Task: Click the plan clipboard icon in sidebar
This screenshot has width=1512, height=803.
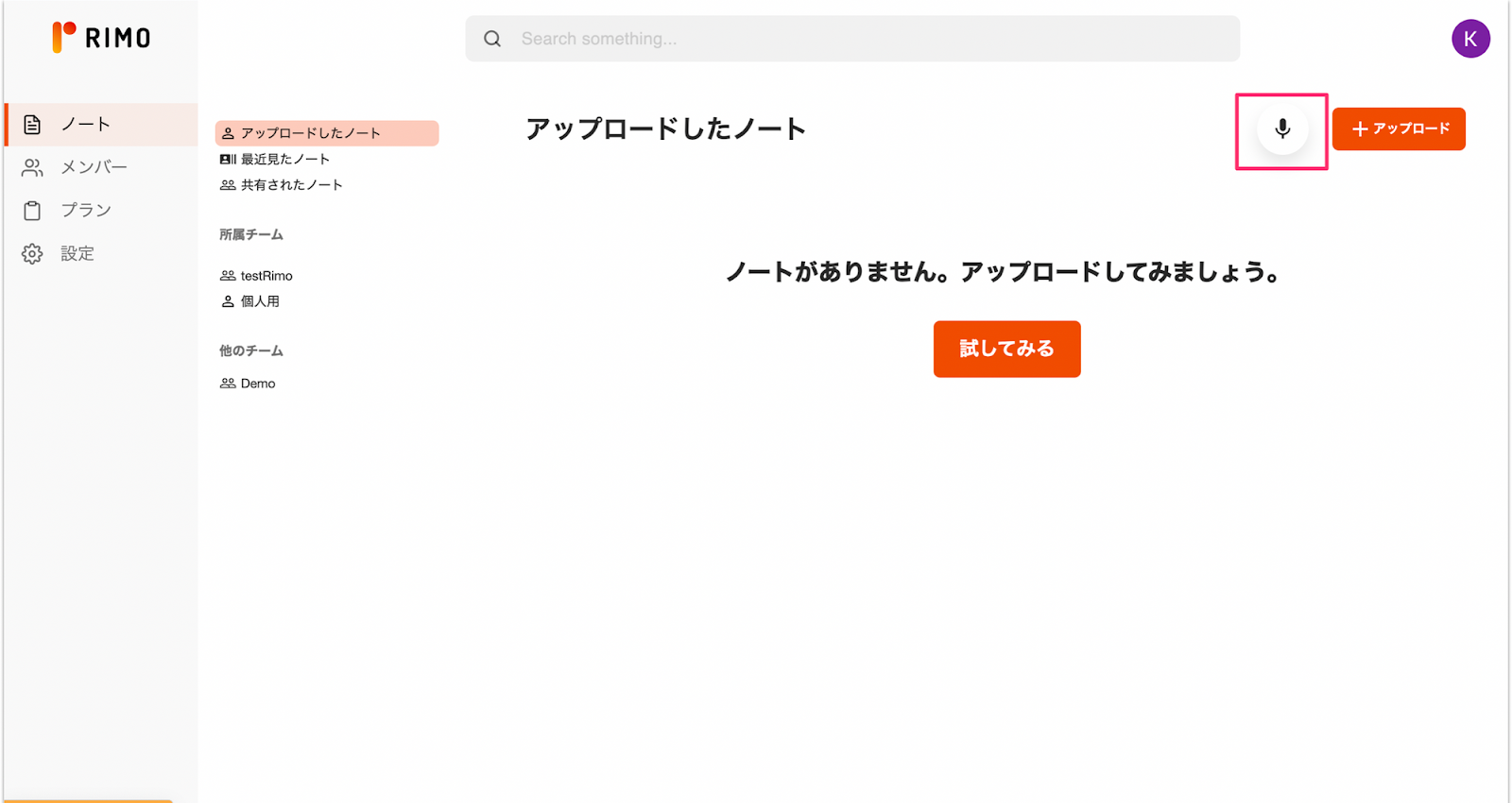Action: coord(32,211)
